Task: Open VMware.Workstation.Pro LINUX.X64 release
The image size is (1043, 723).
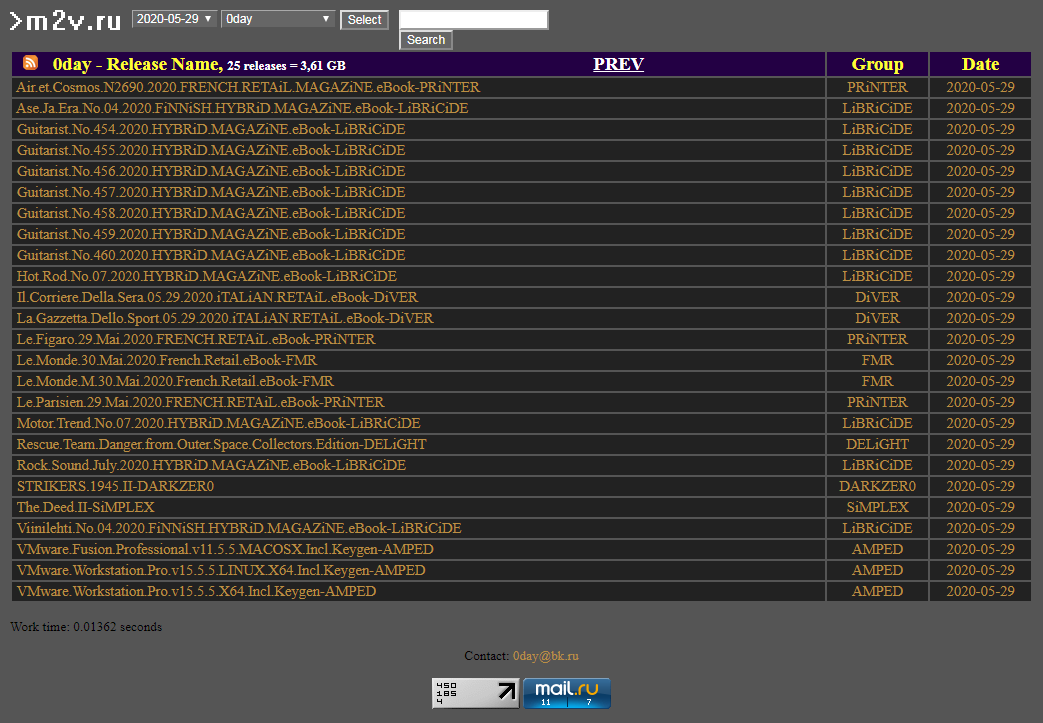Action: click(x=221, y=570)
